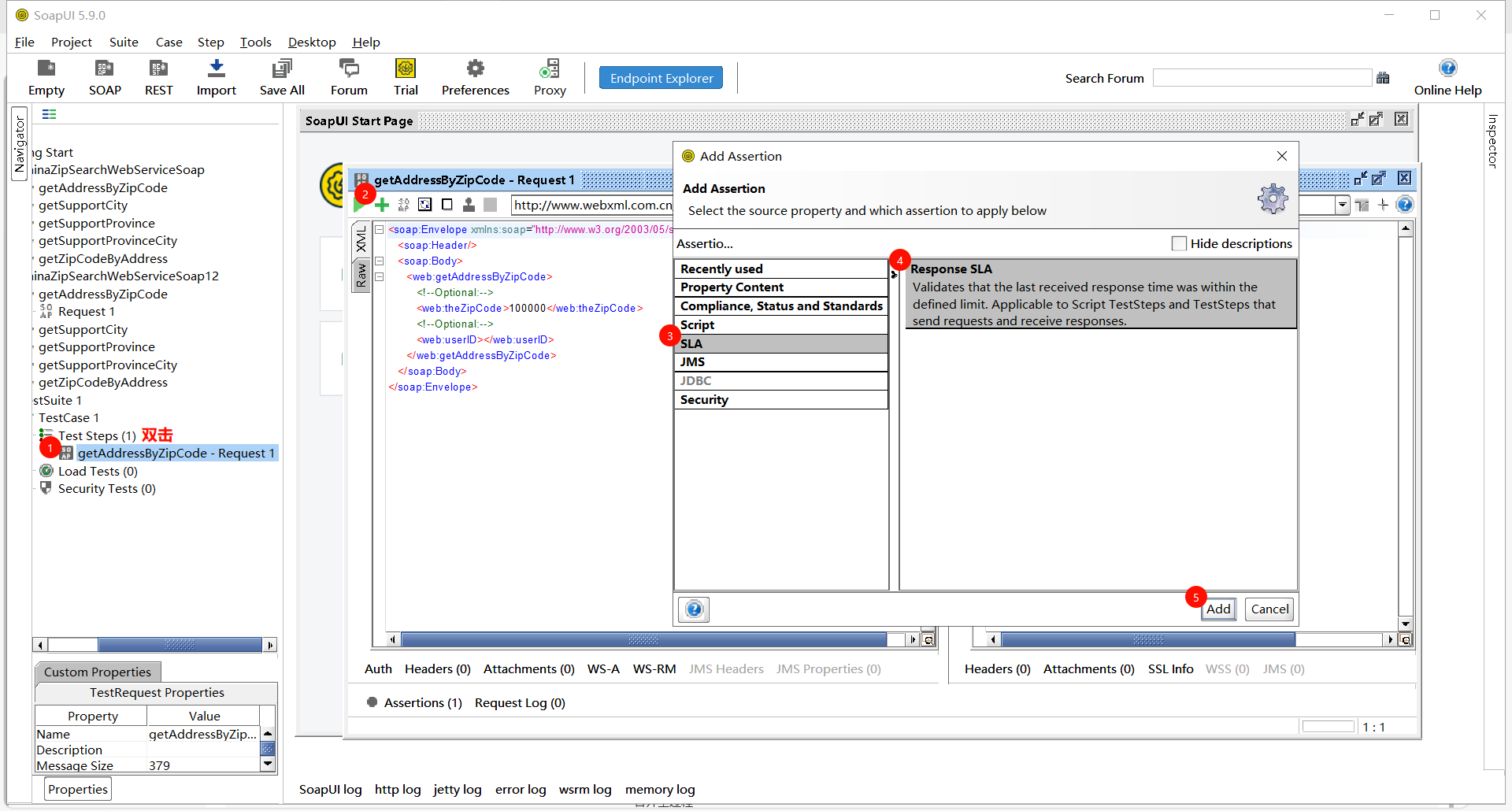
Task: Create an Empty project from the toolbar
Action: click(46, 77)
